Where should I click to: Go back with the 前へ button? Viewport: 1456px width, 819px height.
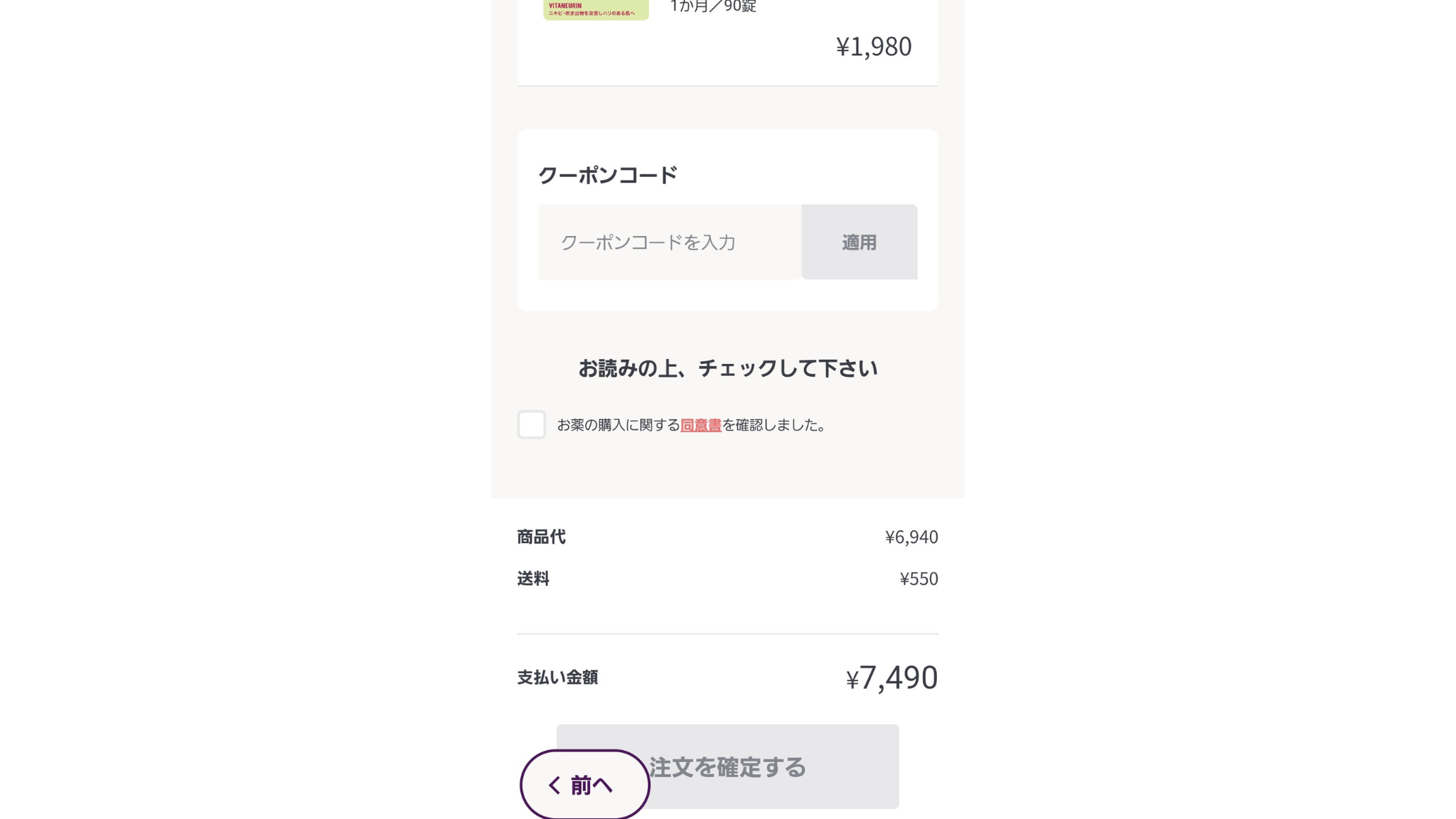tap(585, 785)
